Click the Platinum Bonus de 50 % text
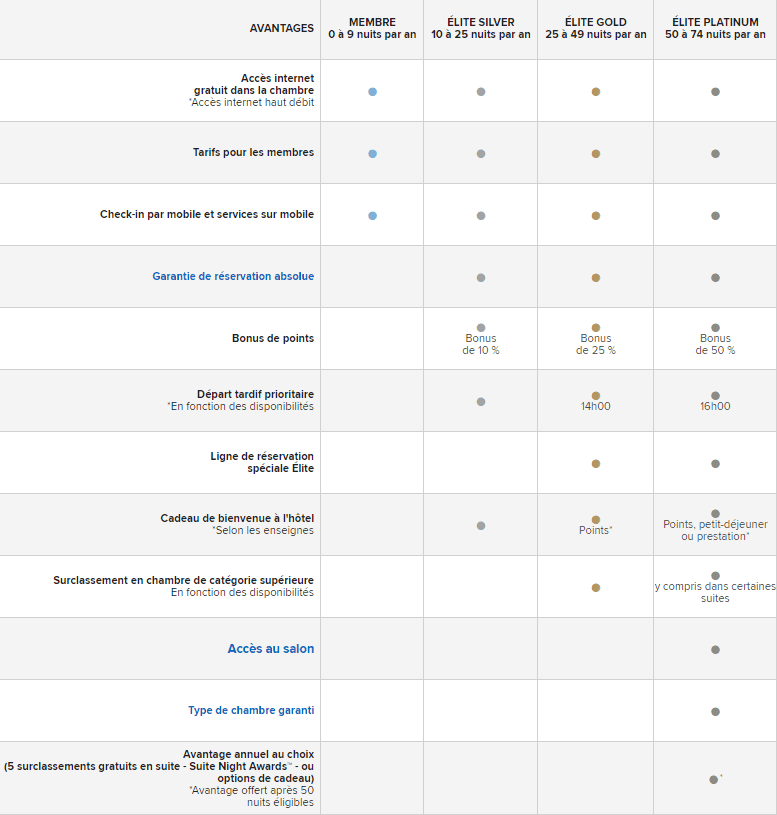The width and height of the screenshot is (777, 815). coord(715,345)
